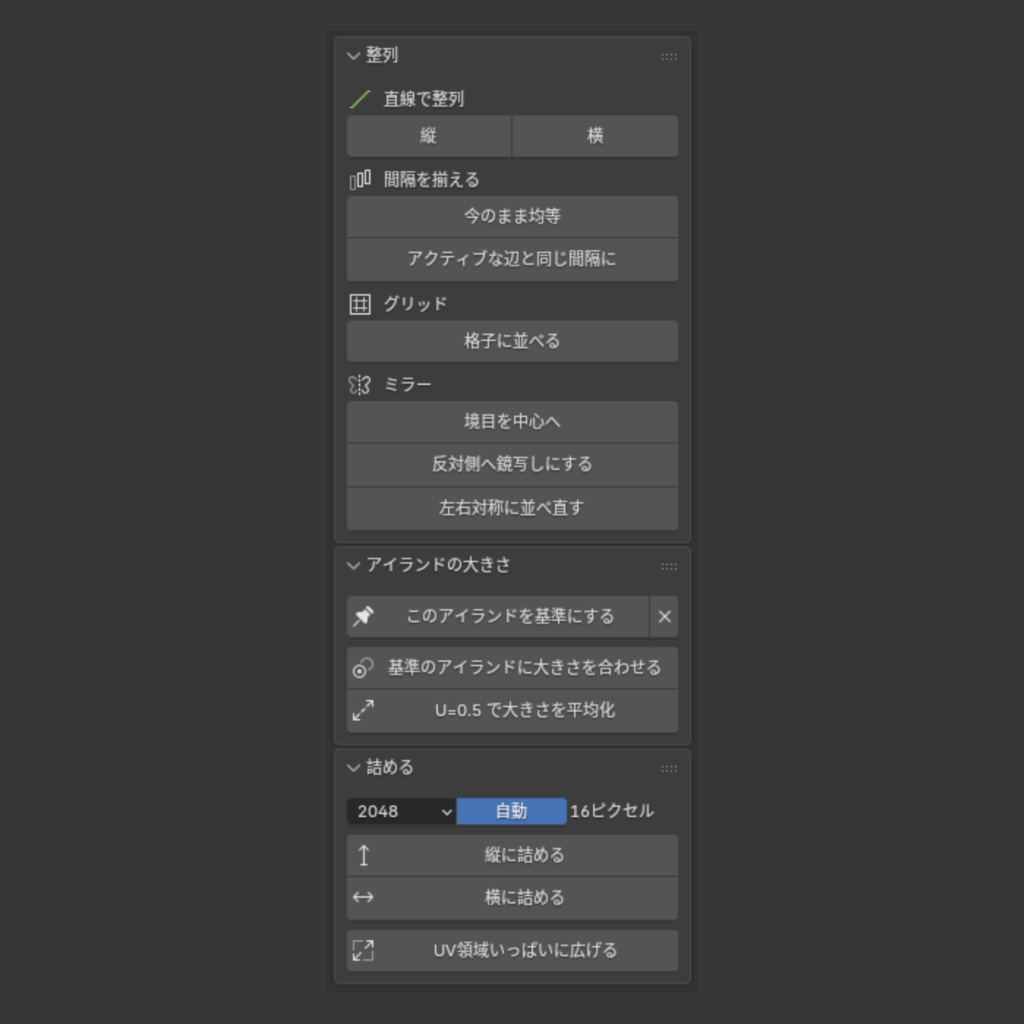Screen dimensions: 1024x1024
Task: Grab the 詰める panel drag handle
Action: 669,769
